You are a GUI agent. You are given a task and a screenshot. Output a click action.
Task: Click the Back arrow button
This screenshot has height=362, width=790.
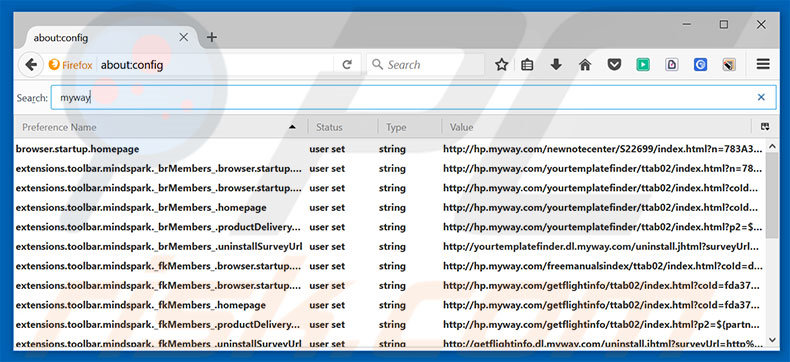[x=31, y=64]
